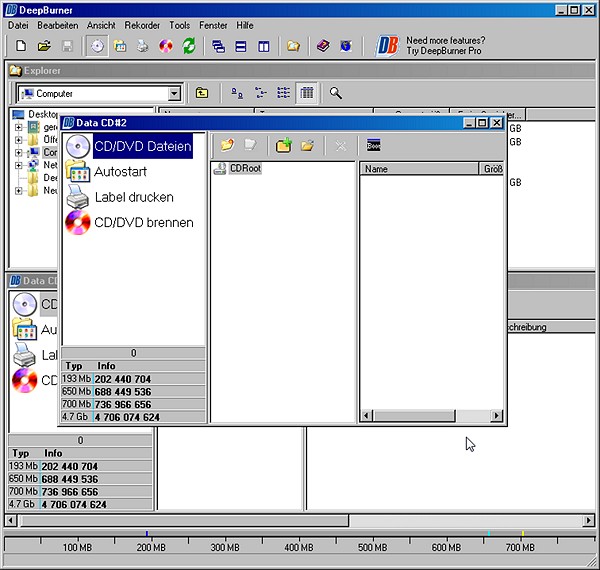The height and width of the screenshot is (570, 600).
Task: Click the magnifier search icon in Explorer
Action: (x=336, y=93)
